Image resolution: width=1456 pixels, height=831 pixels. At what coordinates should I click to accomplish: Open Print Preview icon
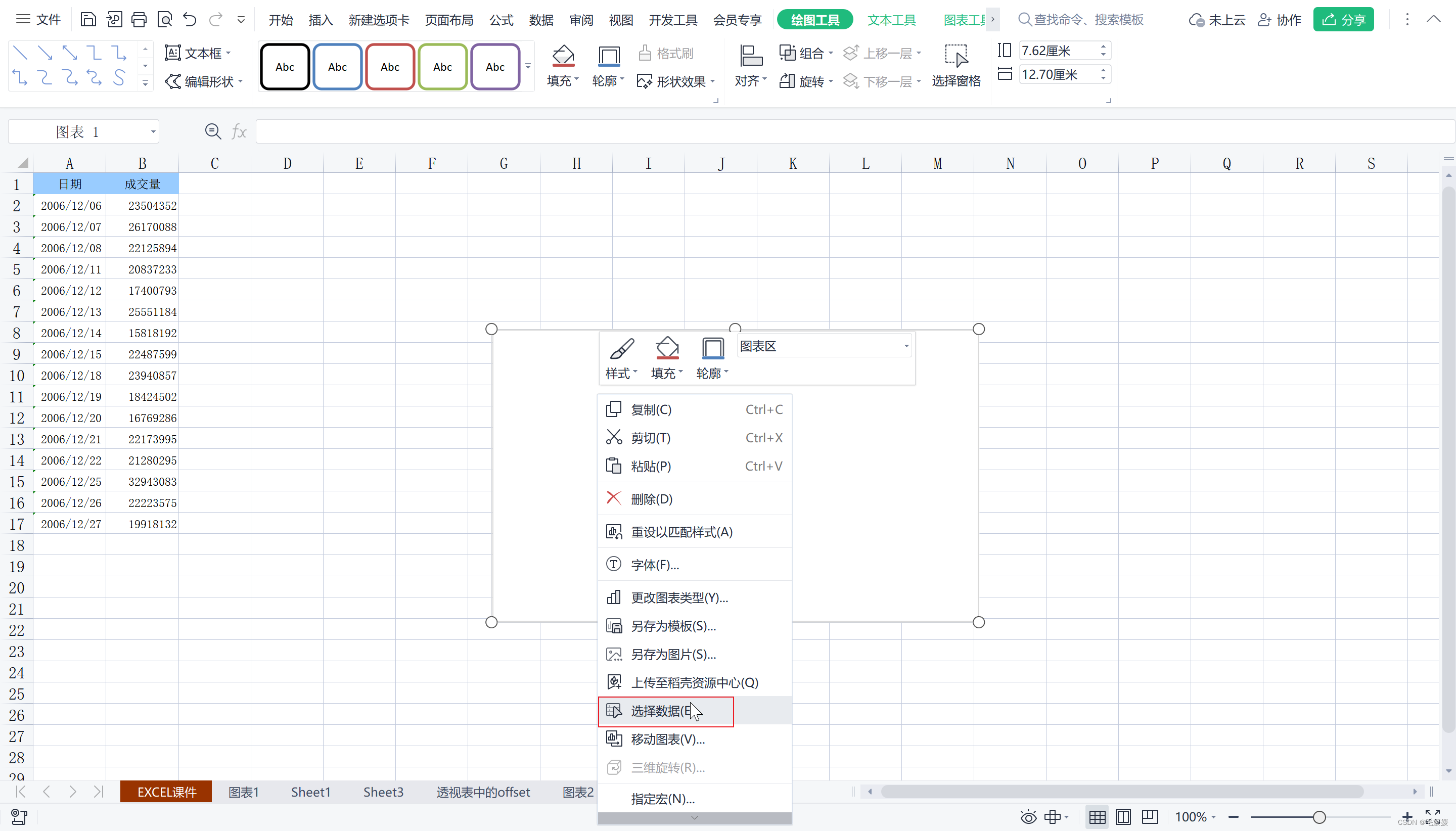164,20
